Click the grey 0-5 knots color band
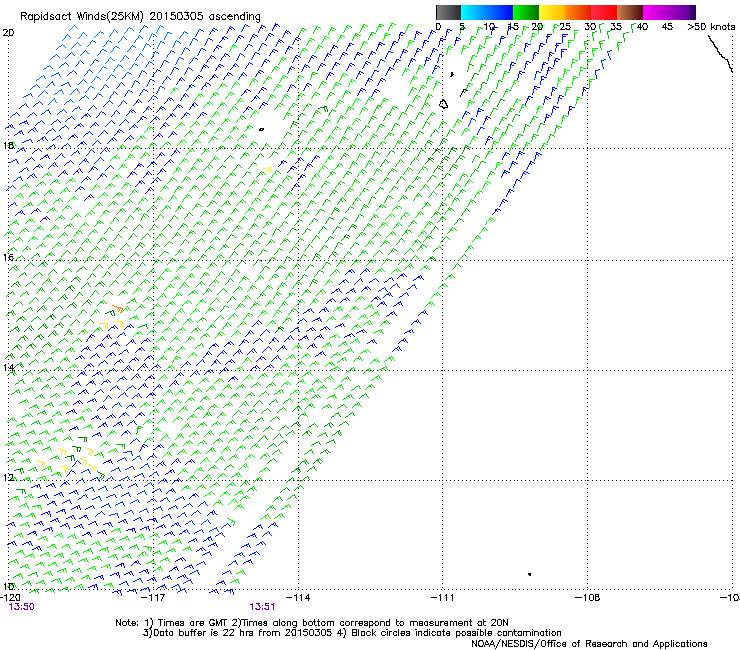The image size is (740, 650). pos(448,12)
